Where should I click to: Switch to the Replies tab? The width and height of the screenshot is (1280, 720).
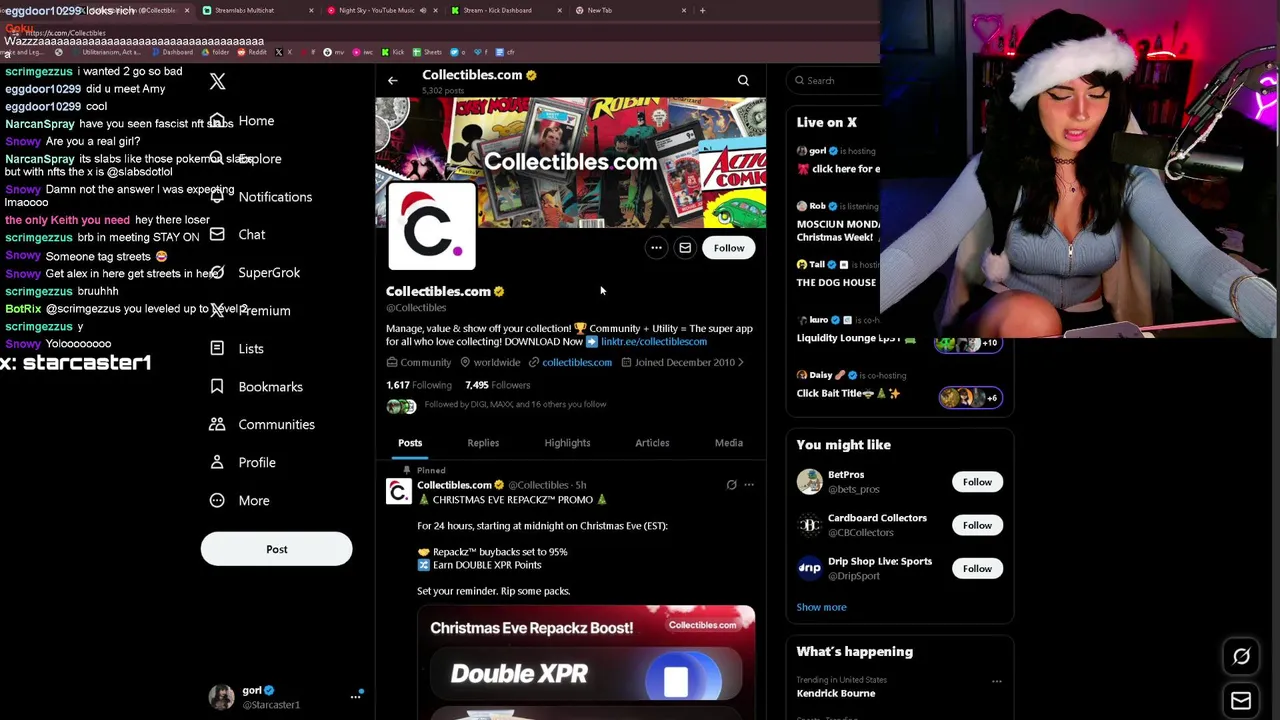[483, 443]
